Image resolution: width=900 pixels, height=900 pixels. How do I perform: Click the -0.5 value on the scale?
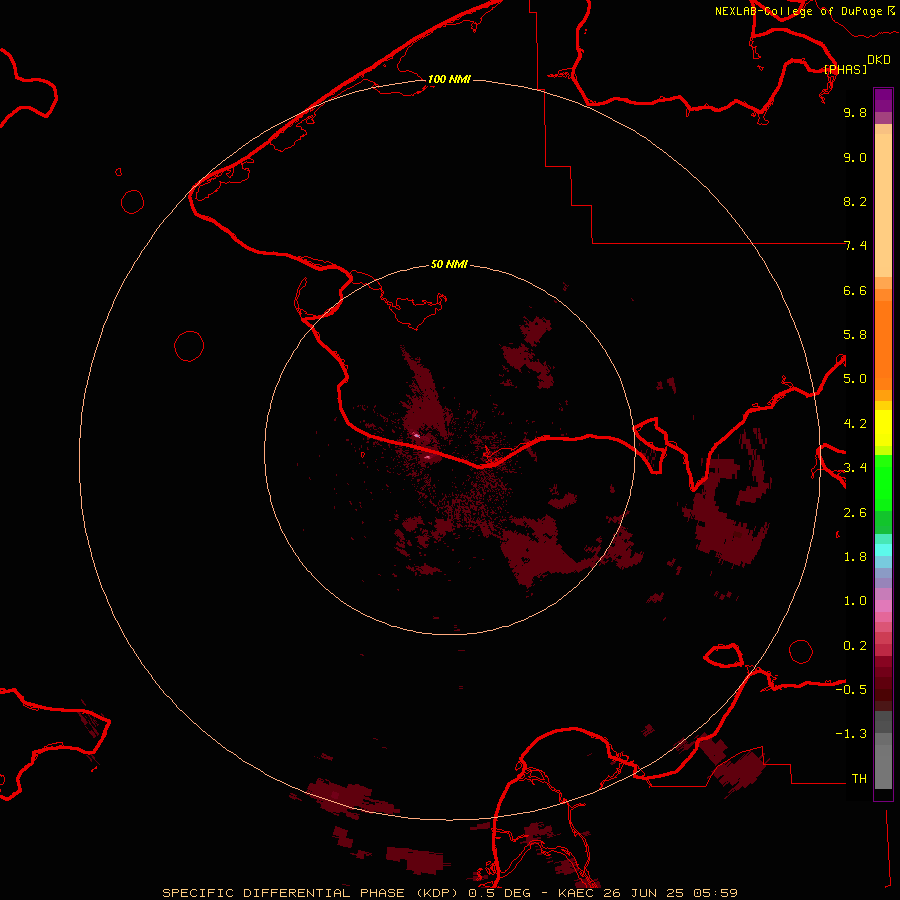tap(851, 690)
